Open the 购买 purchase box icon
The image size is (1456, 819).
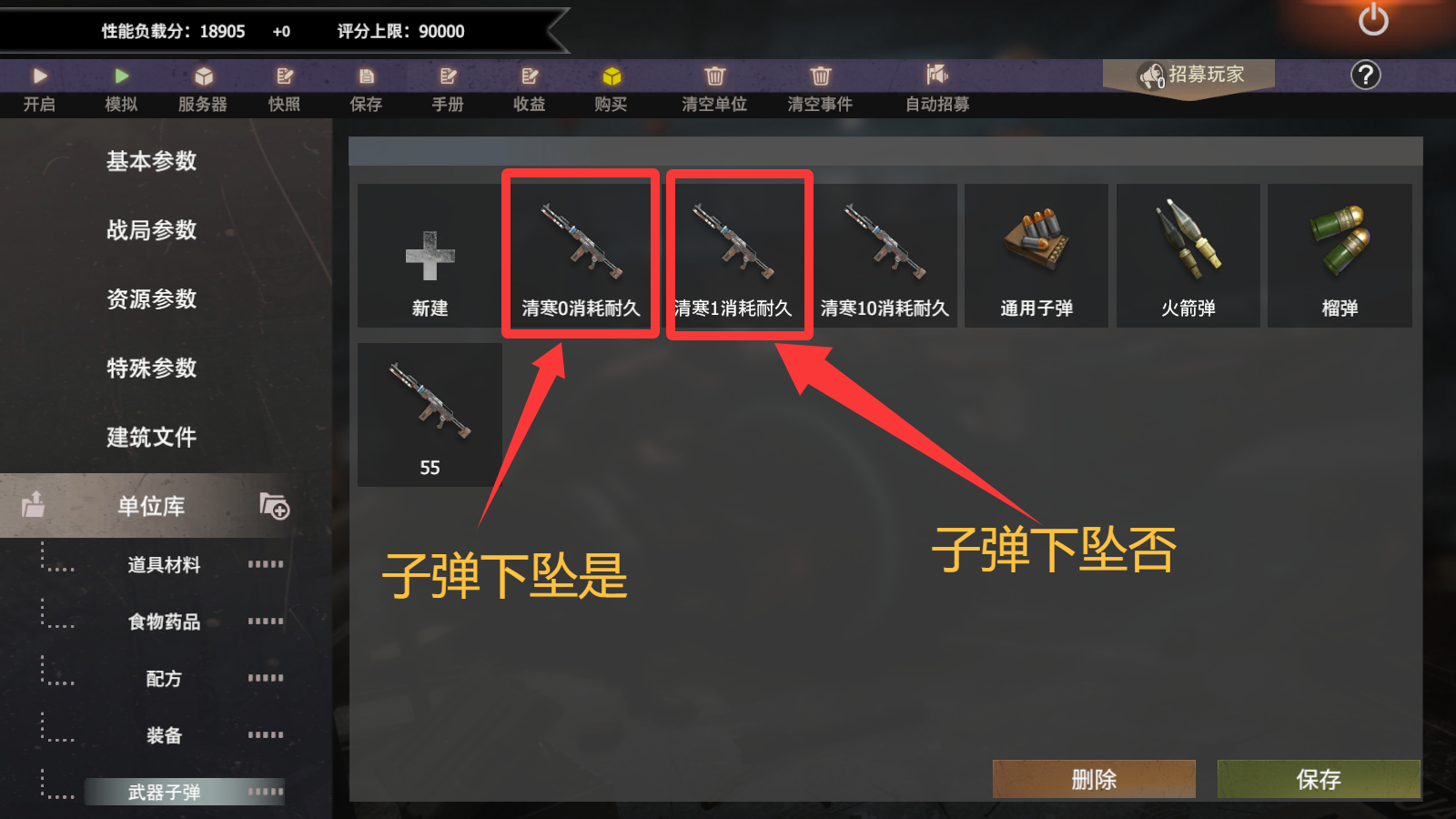(x=612, y=76)
